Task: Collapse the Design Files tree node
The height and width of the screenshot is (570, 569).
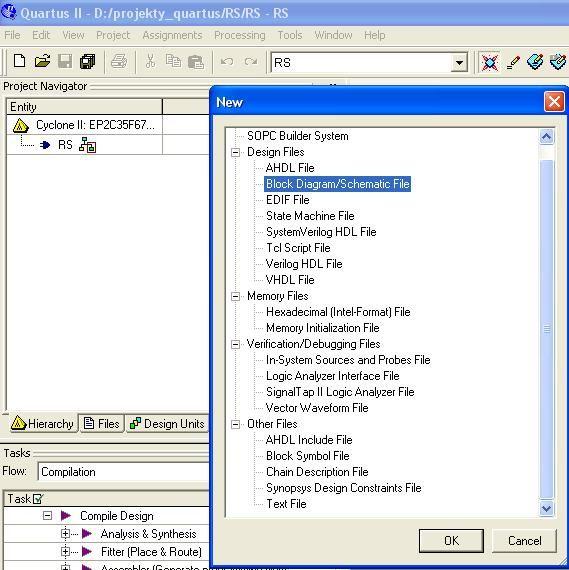Action: [x=235, y=152]
